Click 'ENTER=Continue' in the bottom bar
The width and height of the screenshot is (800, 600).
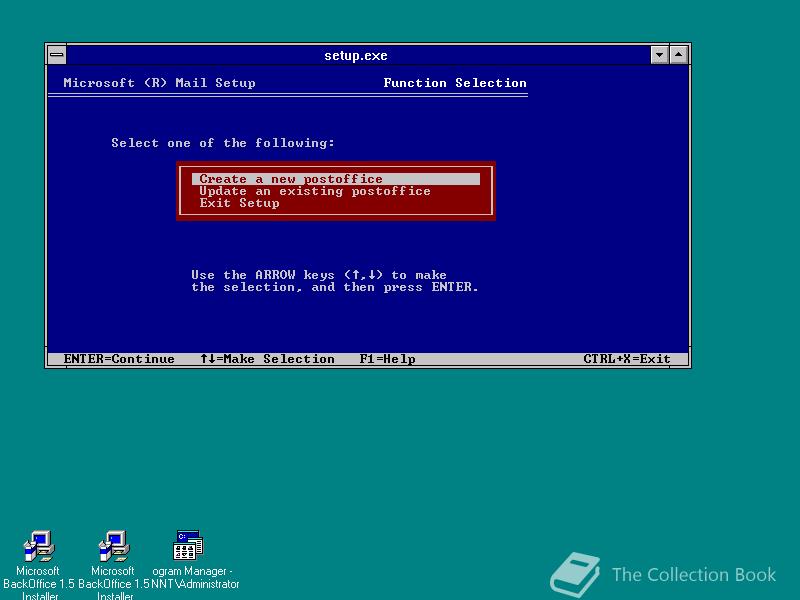point(119,359)
